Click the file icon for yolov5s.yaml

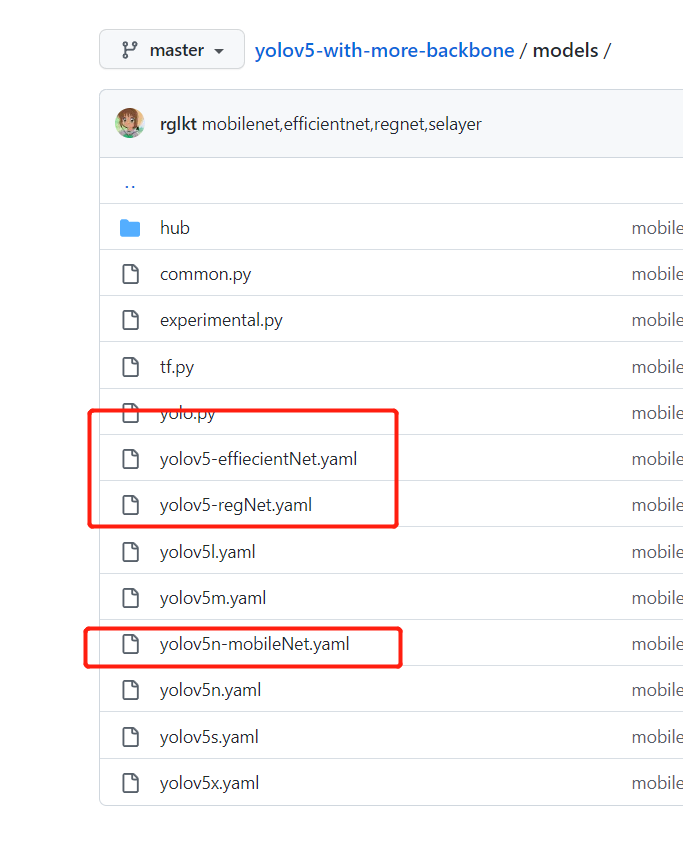click(x=131, y=737)
